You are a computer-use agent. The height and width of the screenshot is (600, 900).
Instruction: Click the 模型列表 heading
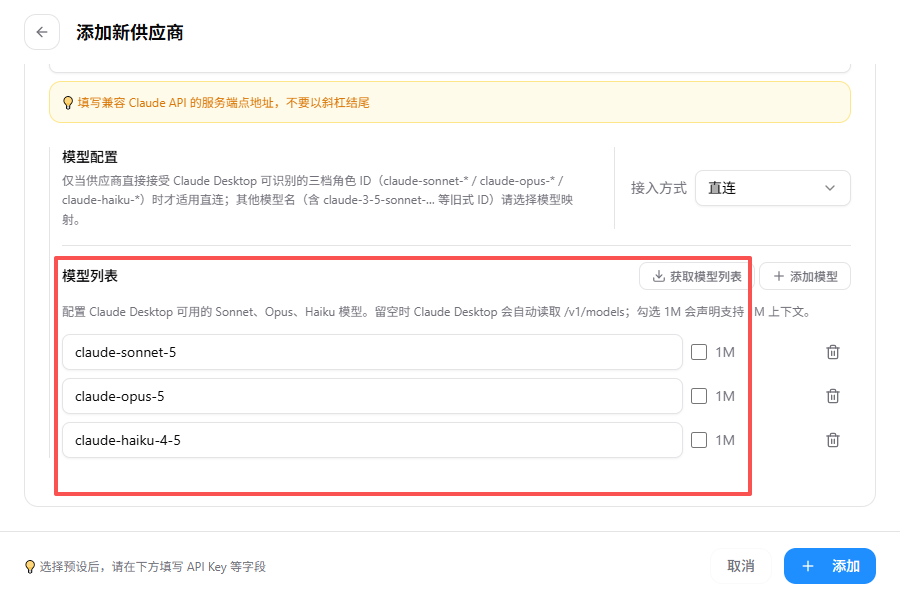point(90,276)
